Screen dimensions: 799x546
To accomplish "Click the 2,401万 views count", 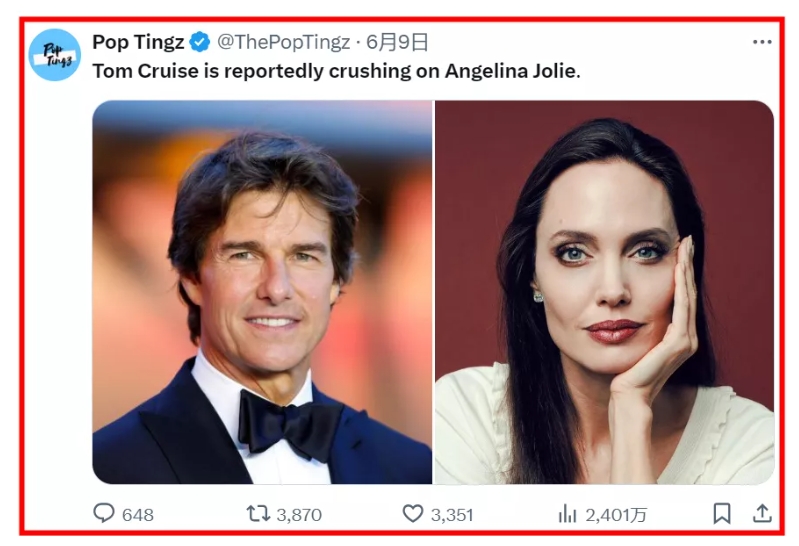I will click(616, 514).
